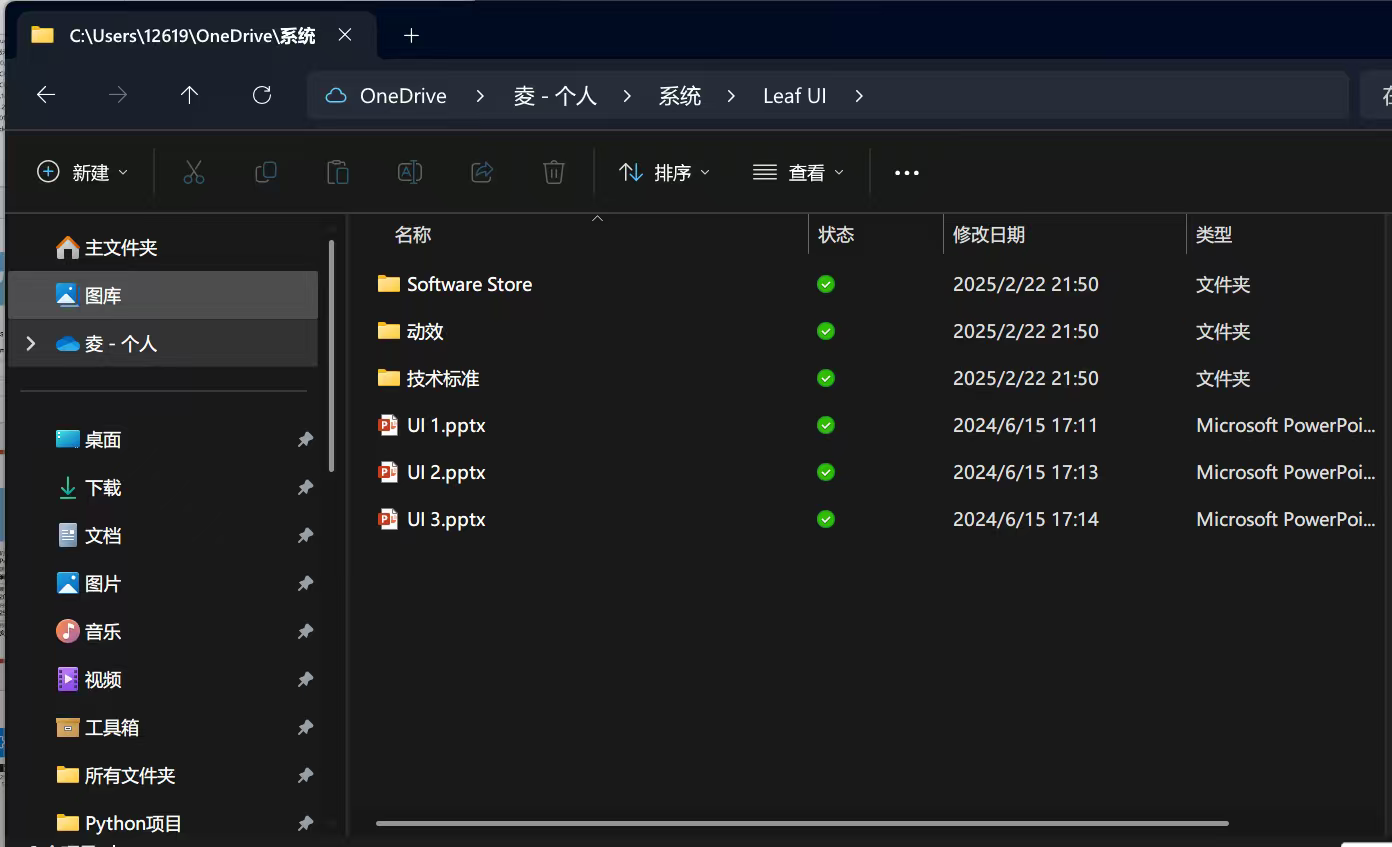The height and width of the screenshot is (847, 1392).
Task: Click the Copy icon in toolbar
Action: coord(266,173)
